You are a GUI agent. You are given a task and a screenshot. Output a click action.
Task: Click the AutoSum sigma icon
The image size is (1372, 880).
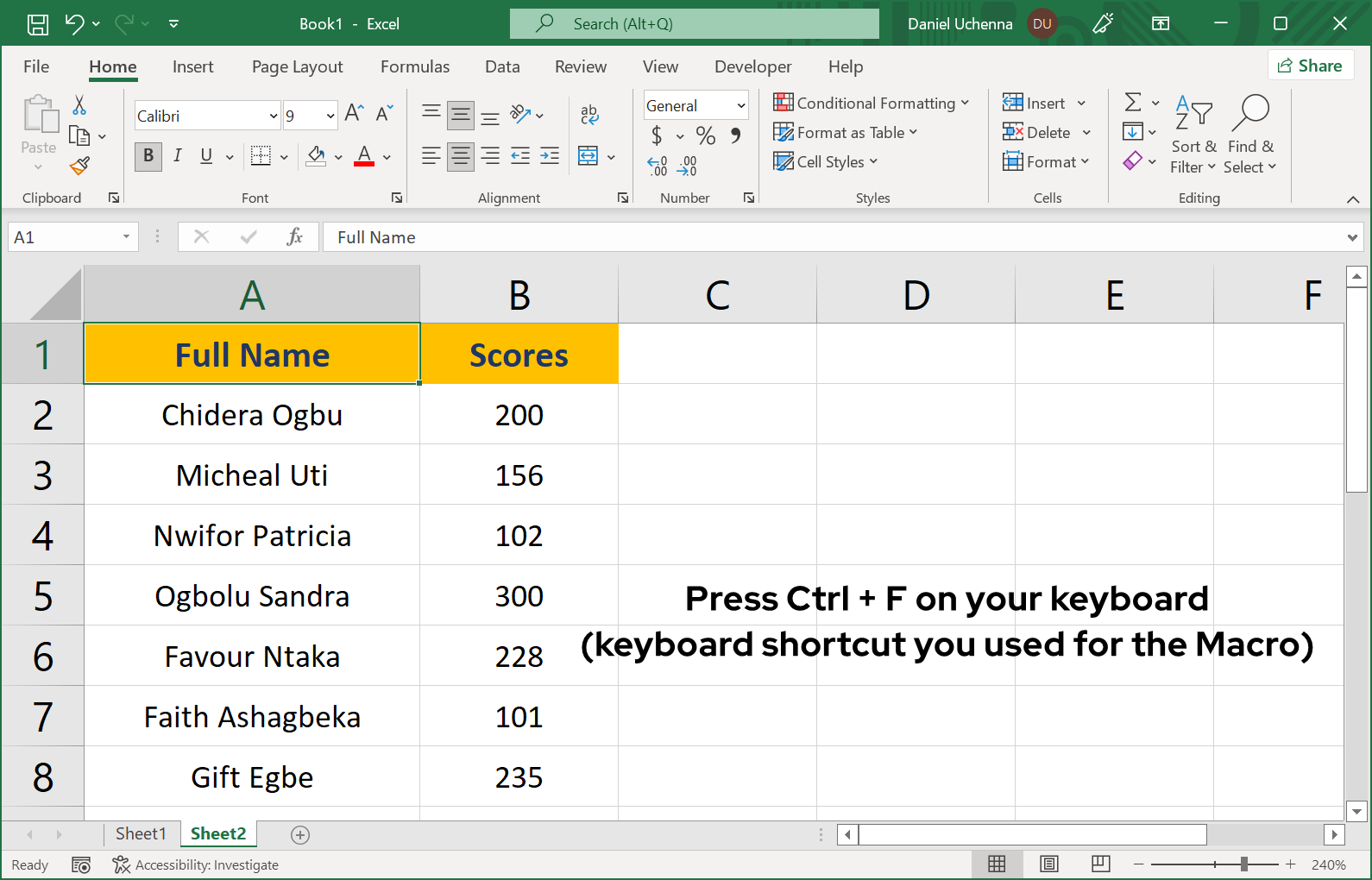pyautogui.click(x=1133, y=103)
